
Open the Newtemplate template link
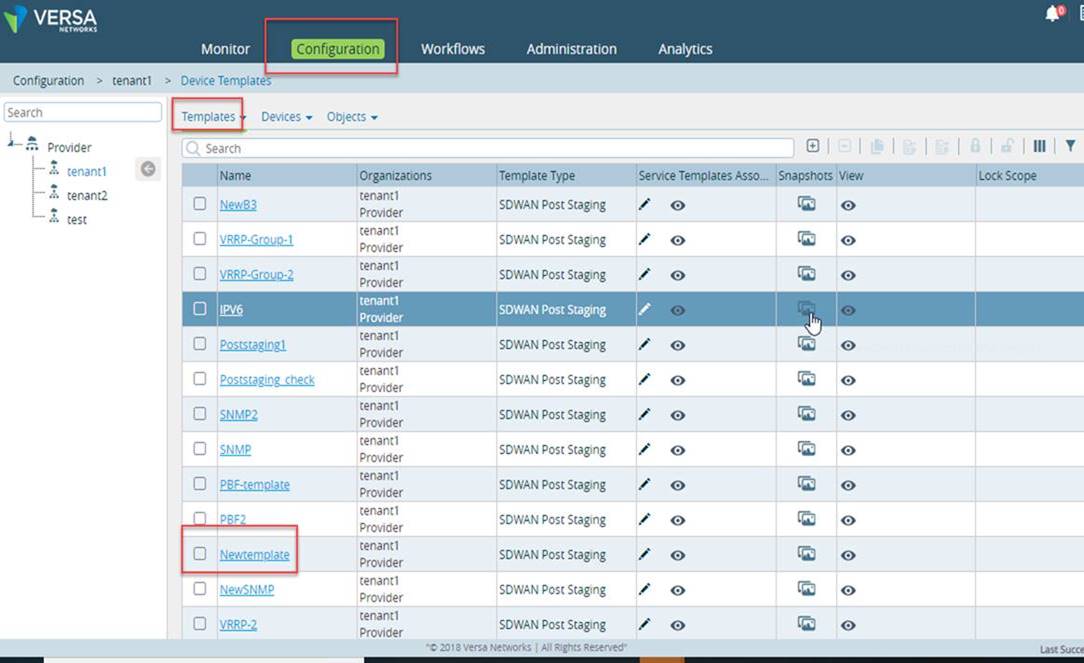tap(254, 554)
